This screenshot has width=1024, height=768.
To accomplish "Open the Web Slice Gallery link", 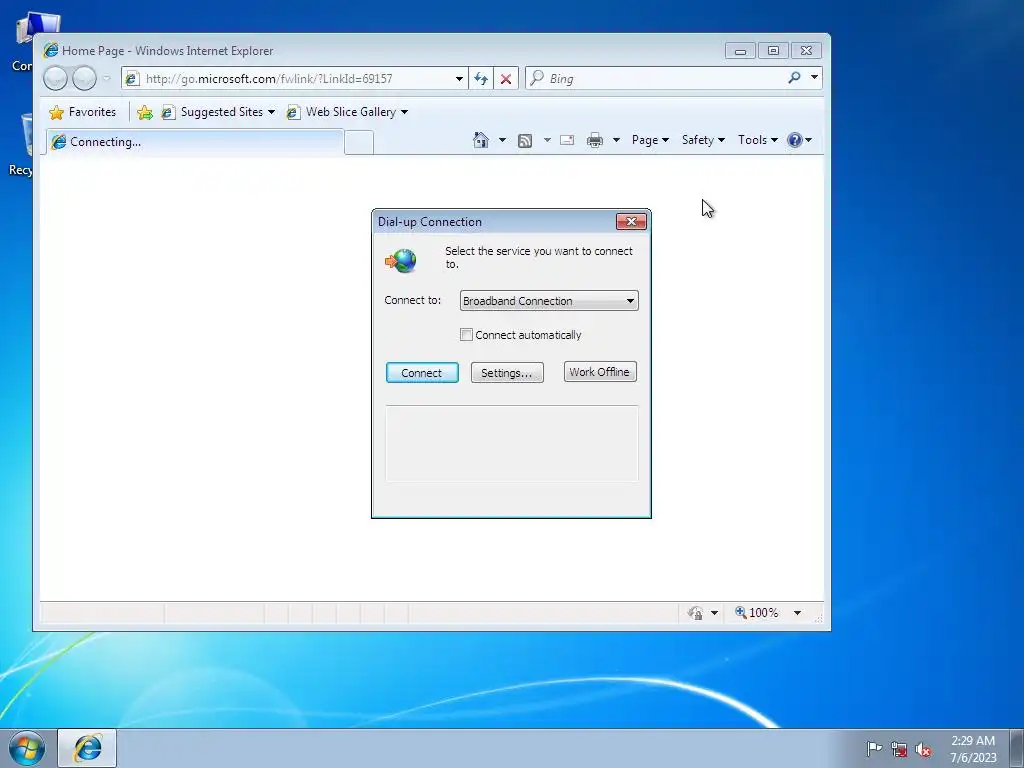I will [348, 112].
